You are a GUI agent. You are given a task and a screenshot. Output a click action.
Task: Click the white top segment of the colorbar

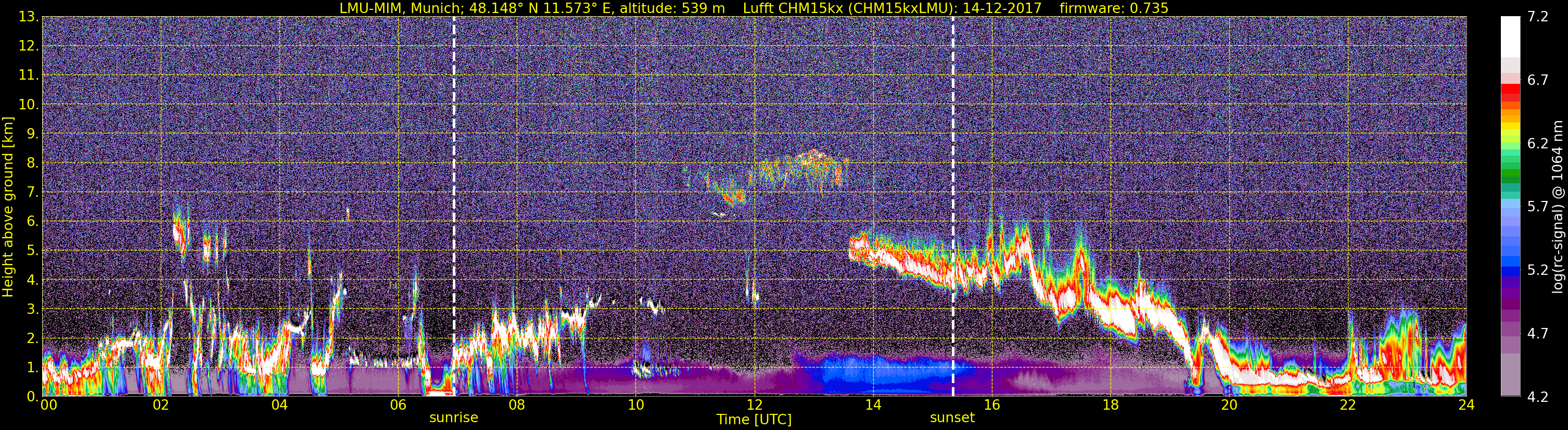(1510, 36)
